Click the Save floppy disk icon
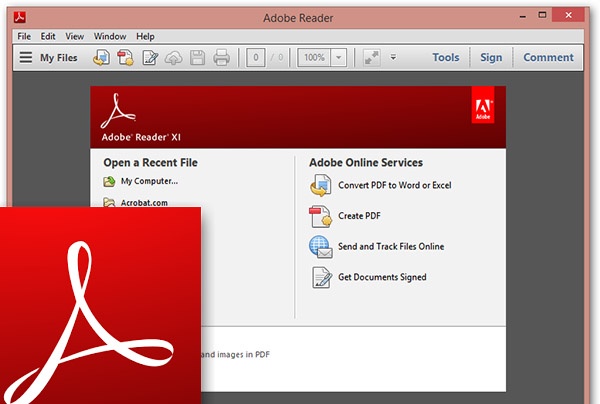The height and width of the screenshot is (404, 600). pyautogui.click(x=197, y=58)
